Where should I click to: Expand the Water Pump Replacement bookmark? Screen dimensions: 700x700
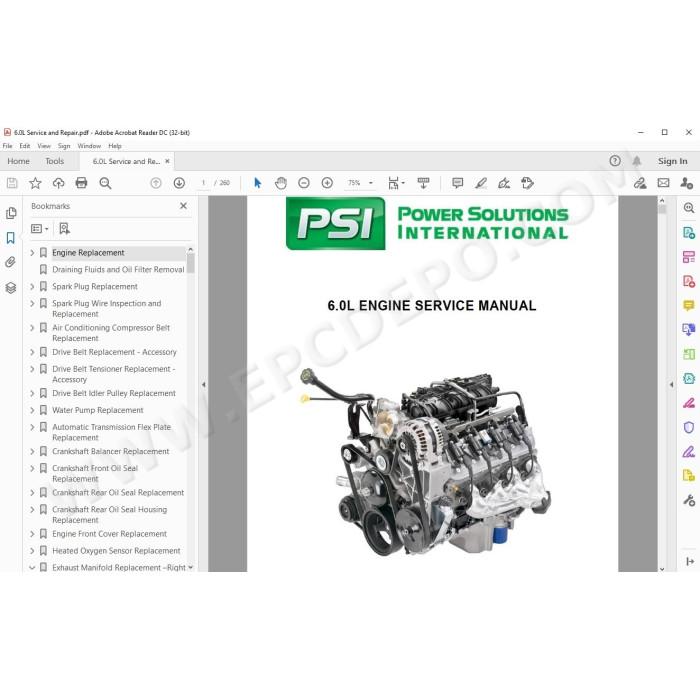click(x=32, y=410)
